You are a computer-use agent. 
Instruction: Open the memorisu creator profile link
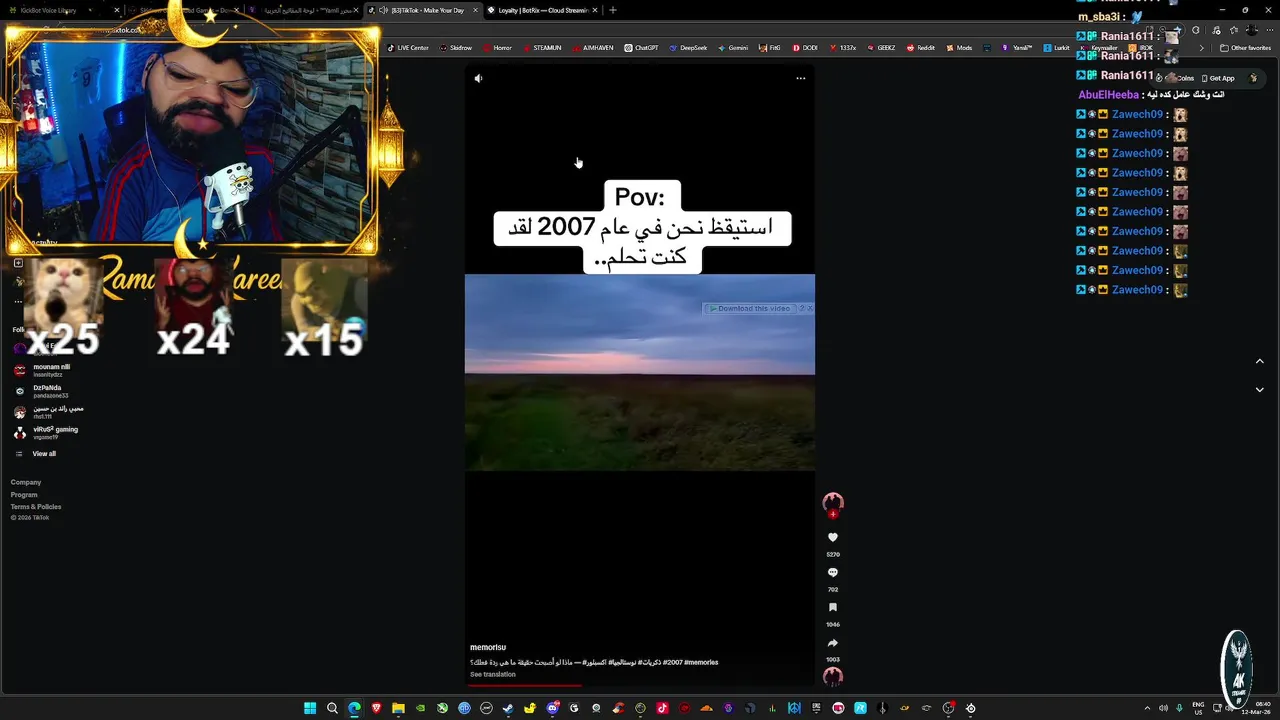tap(488, 648)
